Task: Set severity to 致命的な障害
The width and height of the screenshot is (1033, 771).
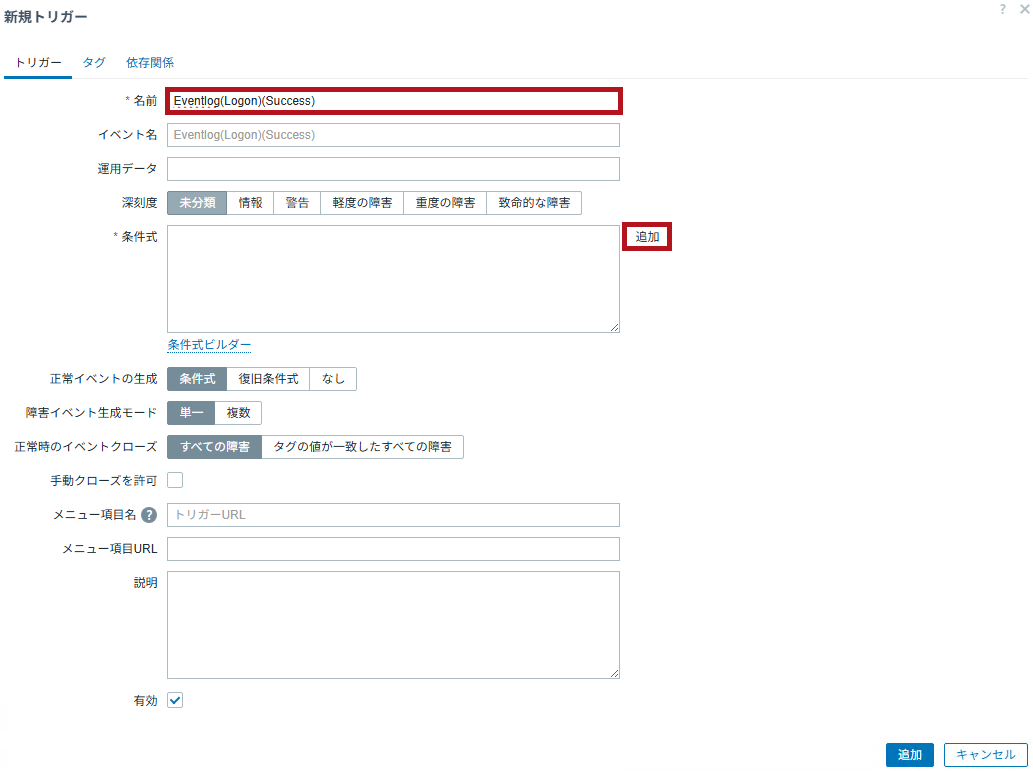Action: point(534,203)
